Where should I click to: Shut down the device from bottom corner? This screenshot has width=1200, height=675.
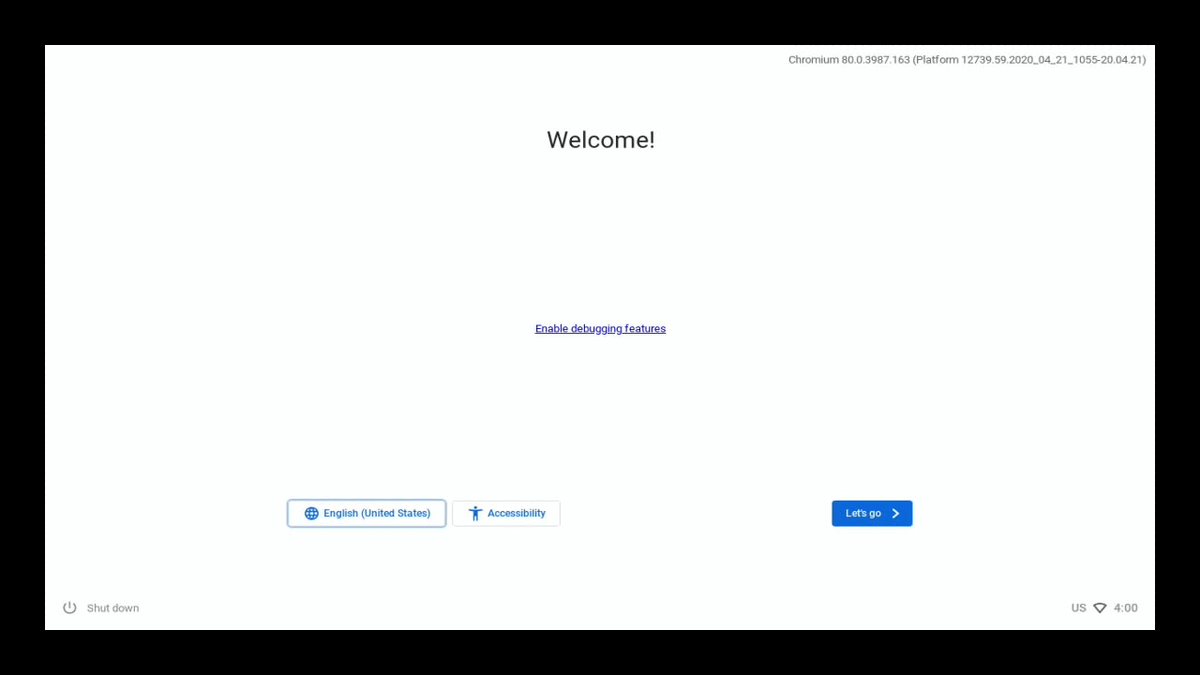pos(101,608)
